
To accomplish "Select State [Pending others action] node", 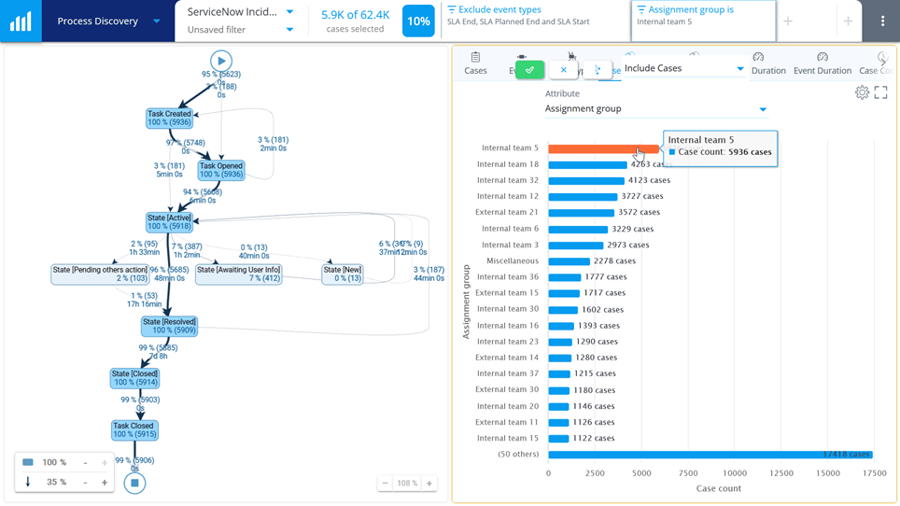I will (100, 274).
